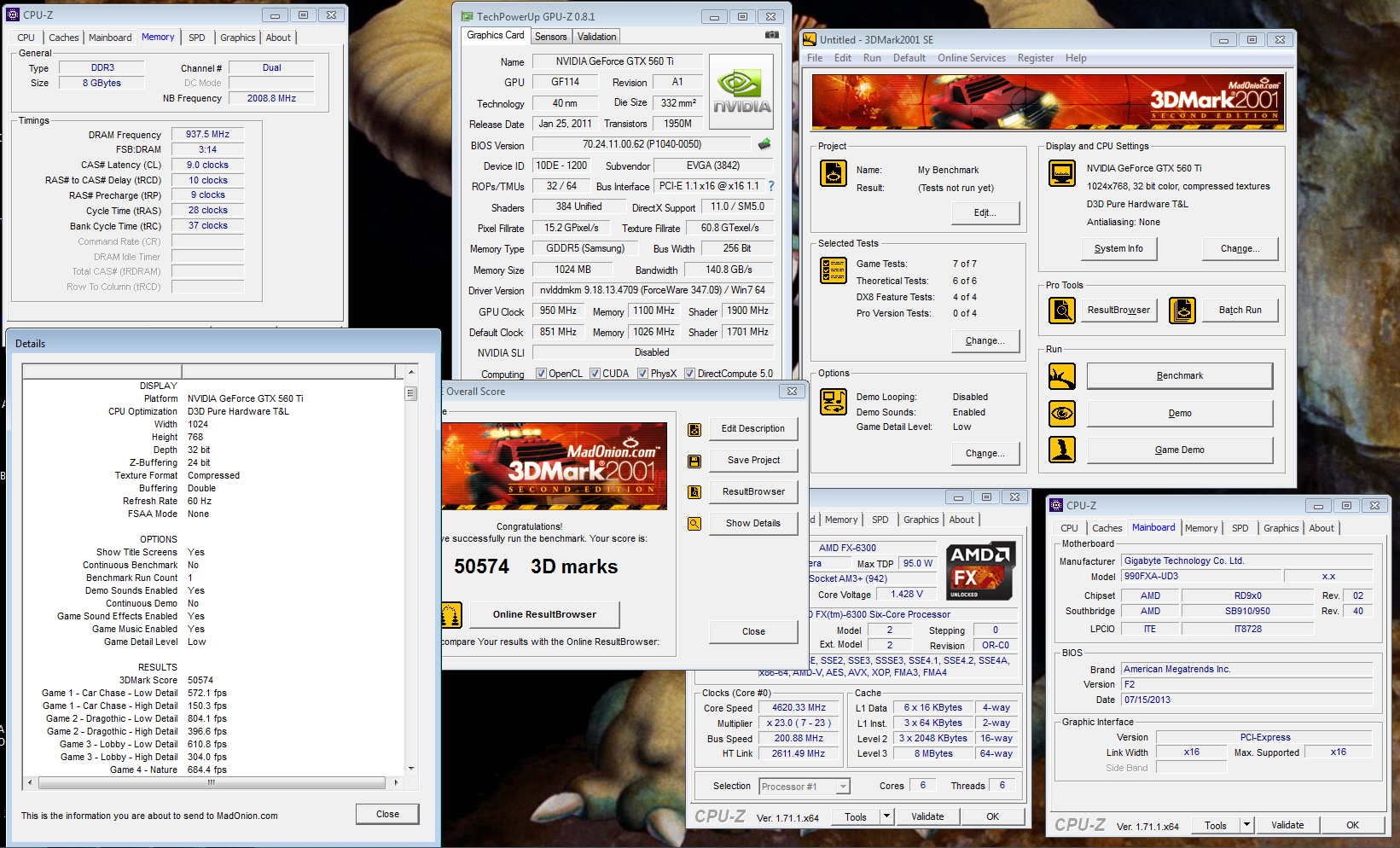The width and height of the screenshot is (1400, 848).
Task: Click Details horizontal scrollbar right arrow
Action: [x=396, y=782]
